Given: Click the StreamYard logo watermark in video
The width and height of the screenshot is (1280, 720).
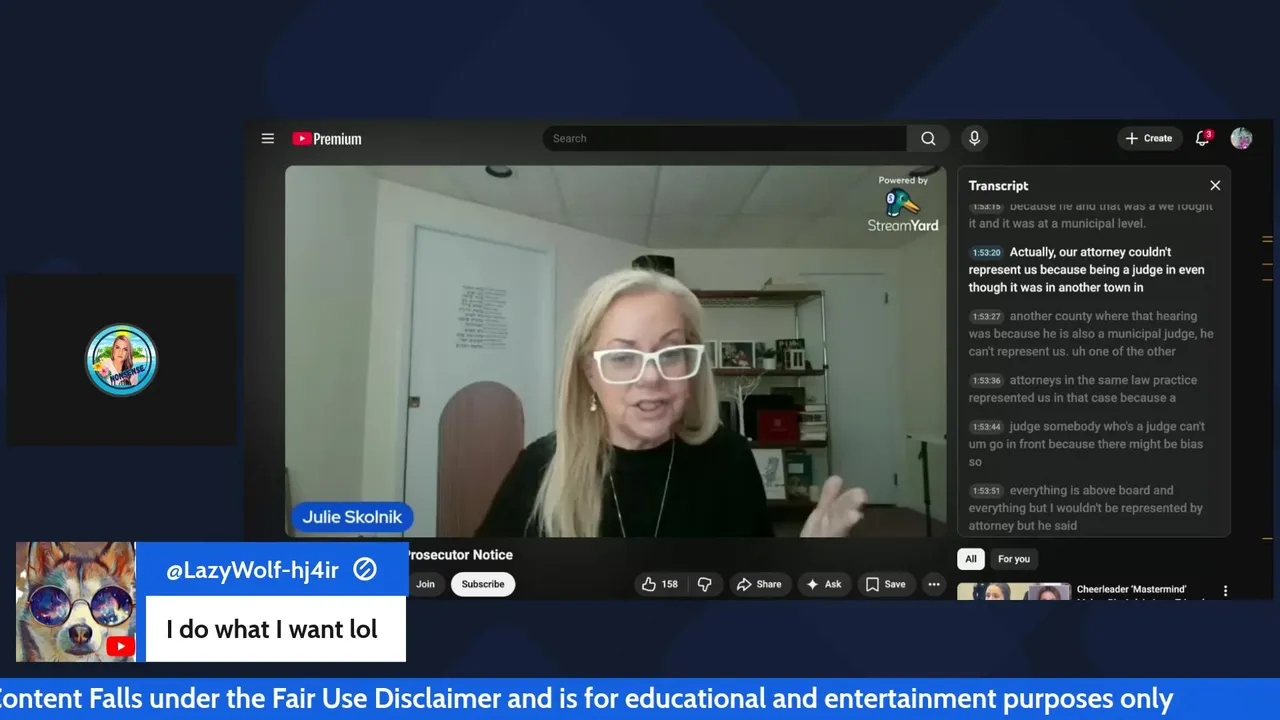Looking at the screenshot, I should pyautogui.click(x=903, y=204).
